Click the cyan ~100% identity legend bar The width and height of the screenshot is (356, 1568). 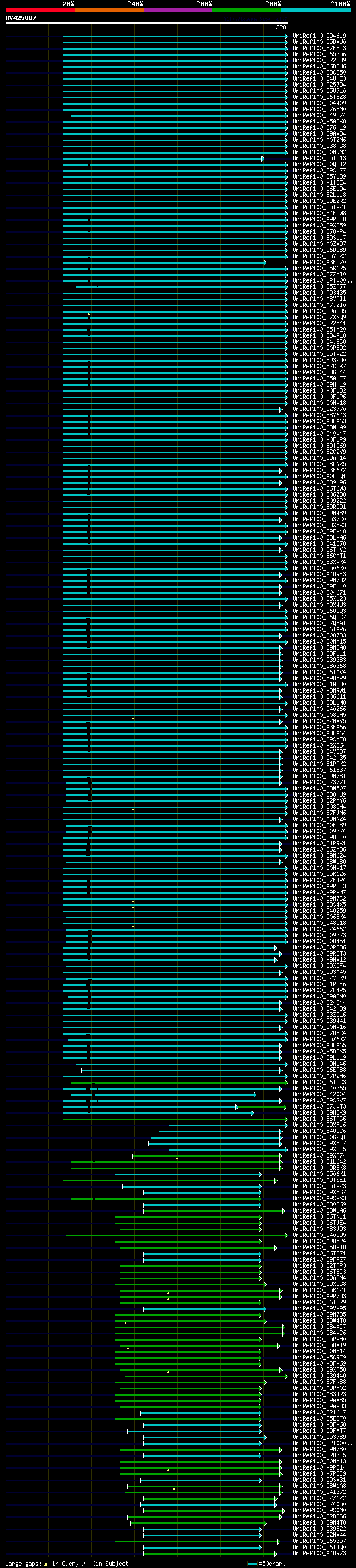(x=316, y=10)
